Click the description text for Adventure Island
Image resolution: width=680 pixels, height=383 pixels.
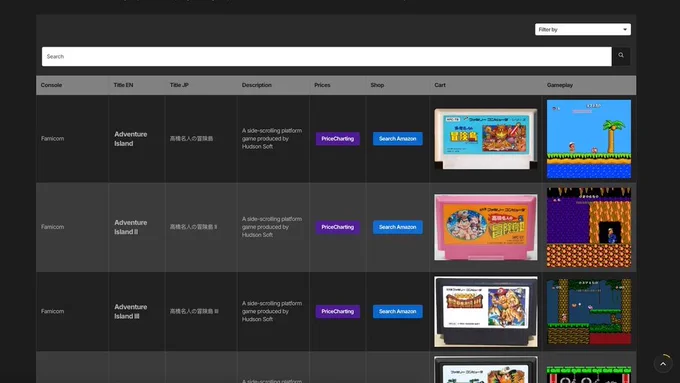272,139
